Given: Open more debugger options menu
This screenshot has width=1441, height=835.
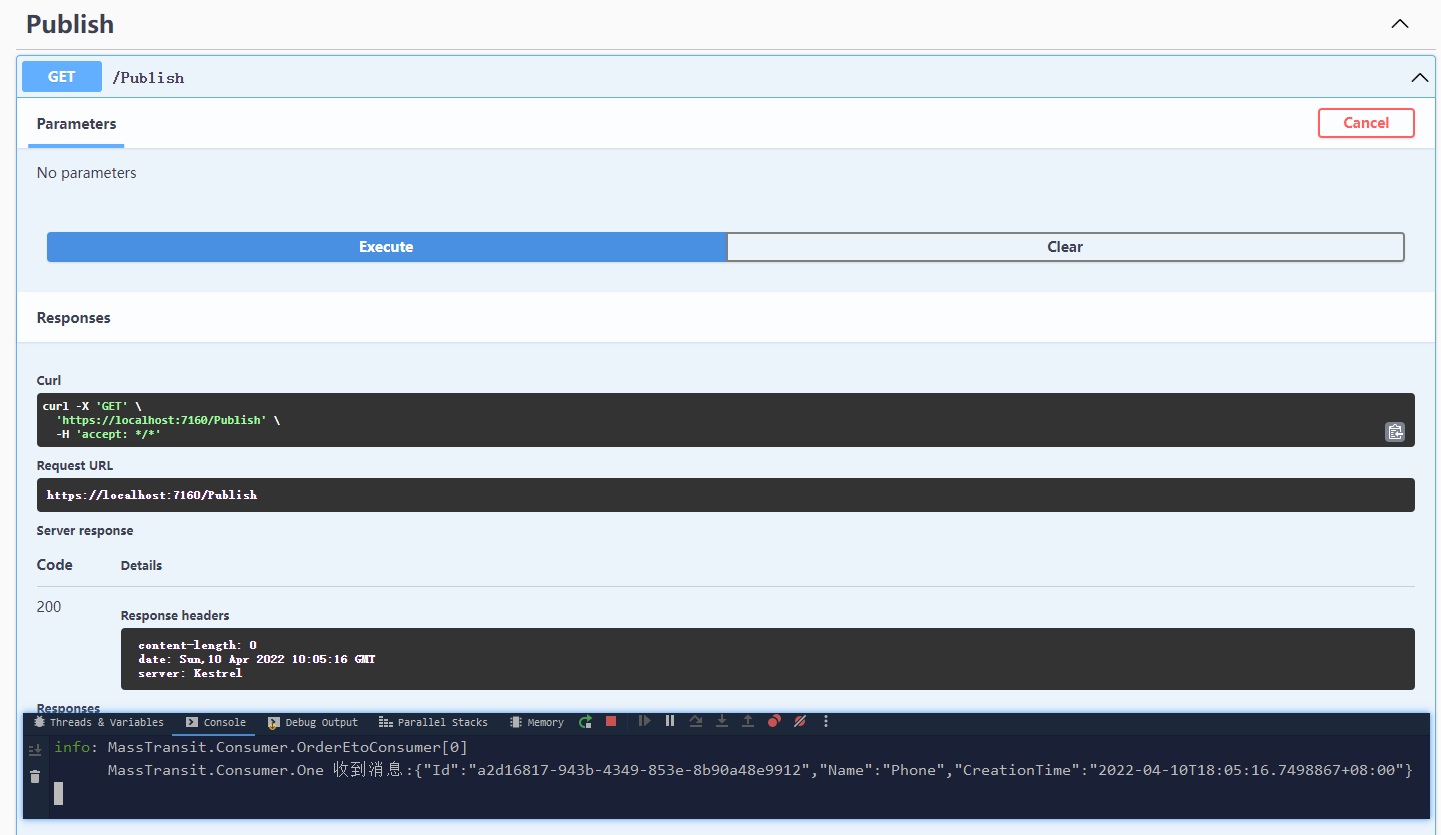Looking at the screenshot, I should [x=826, y=721].
